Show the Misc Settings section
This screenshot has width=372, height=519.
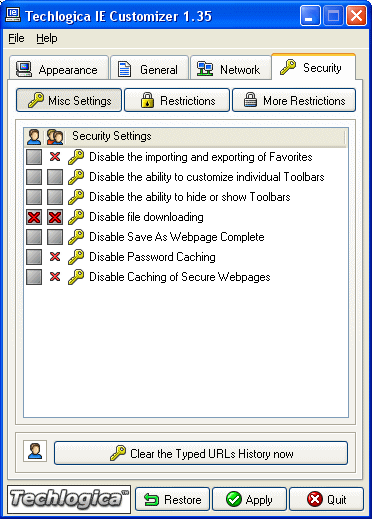pyautogui.click(x=69, y=100)
